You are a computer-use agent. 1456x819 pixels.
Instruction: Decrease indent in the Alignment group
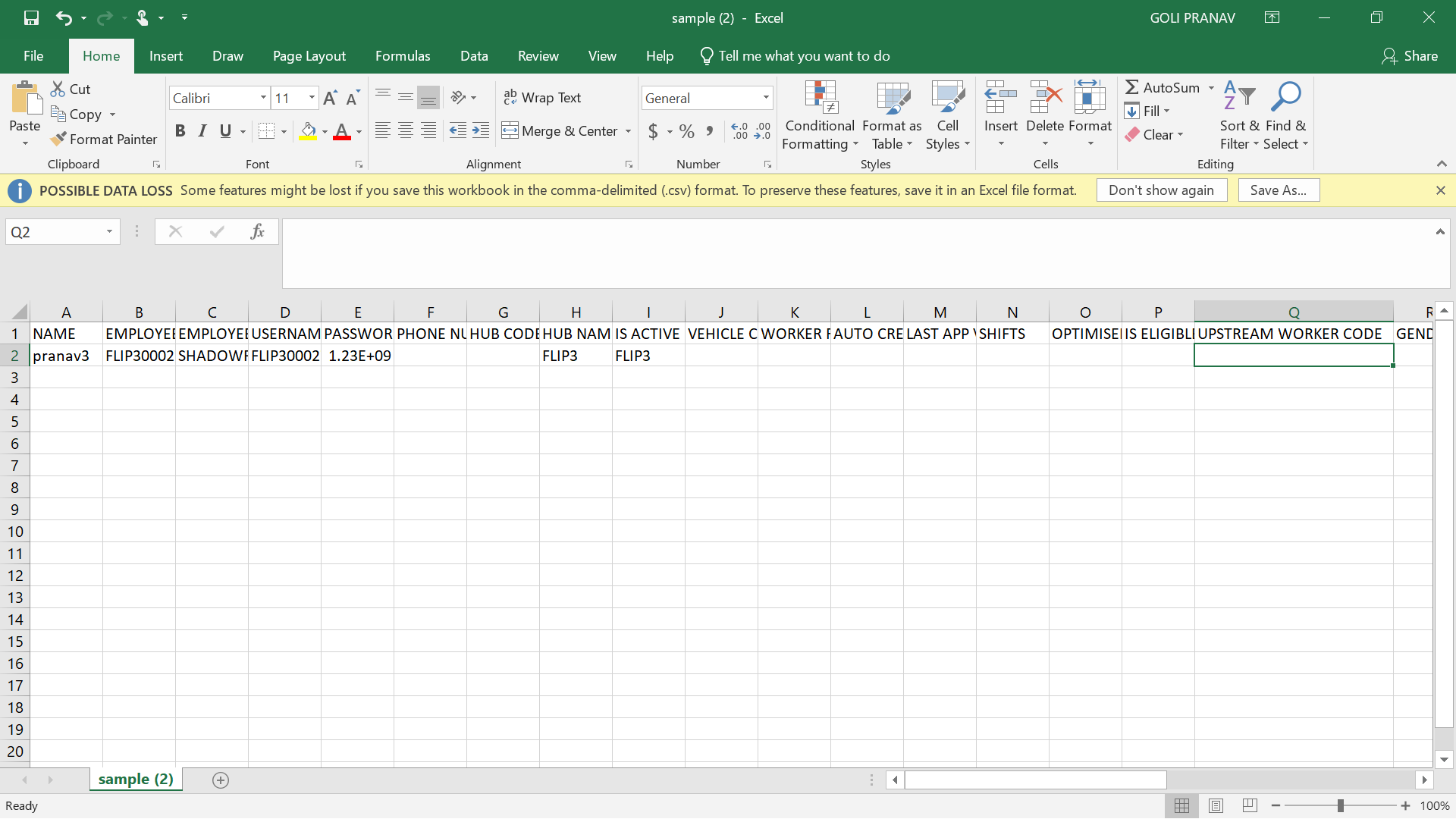(457, 130)
